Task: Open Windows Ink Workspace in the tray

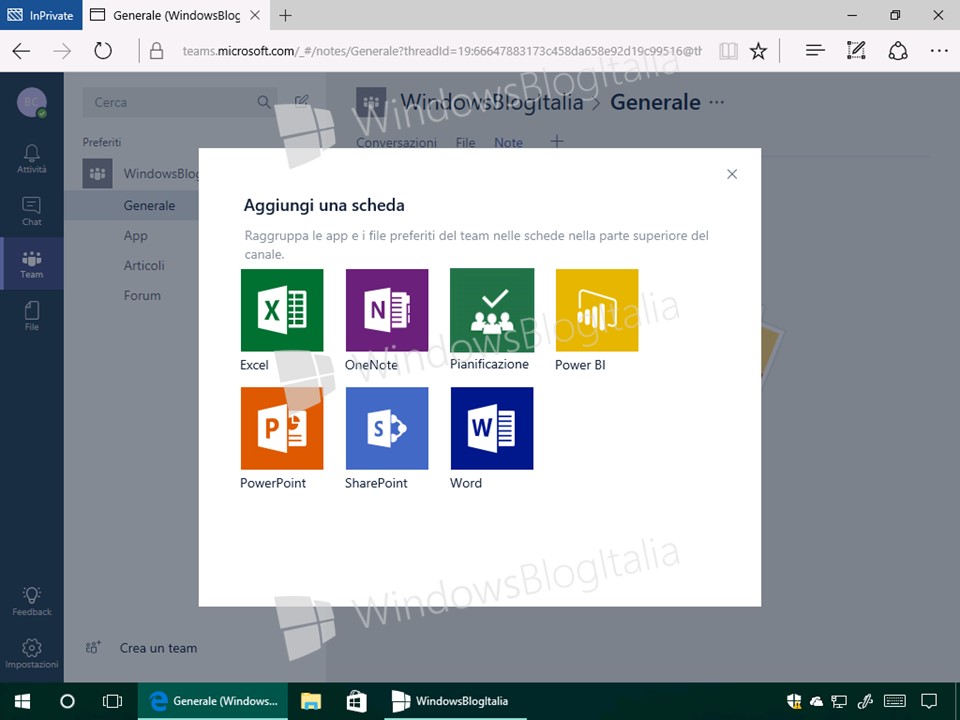Action: (x=865, y=701)
